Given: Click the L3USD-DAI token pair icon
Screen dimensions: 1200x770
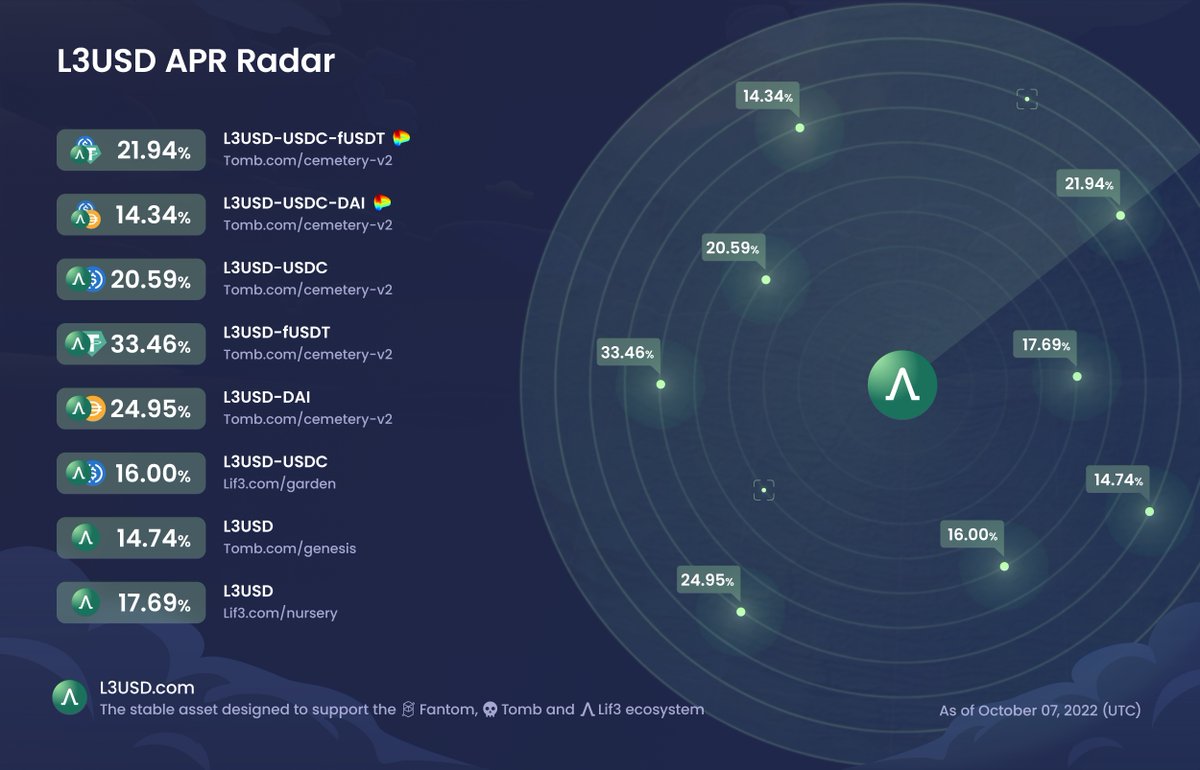Looking at the screenshot, I should [85, 409].
